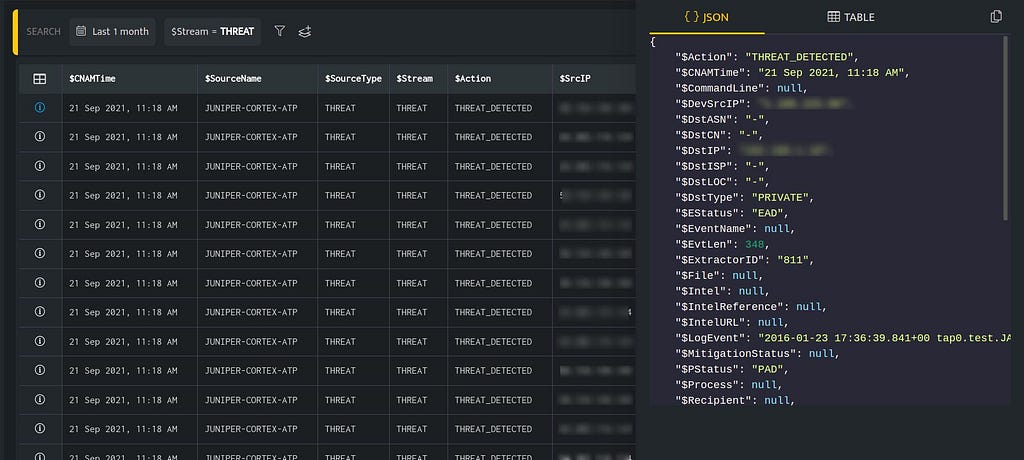This screenshot has height=460, width=1024.
Task: Sort by the $Stream column header
Action: pos(414,78)
